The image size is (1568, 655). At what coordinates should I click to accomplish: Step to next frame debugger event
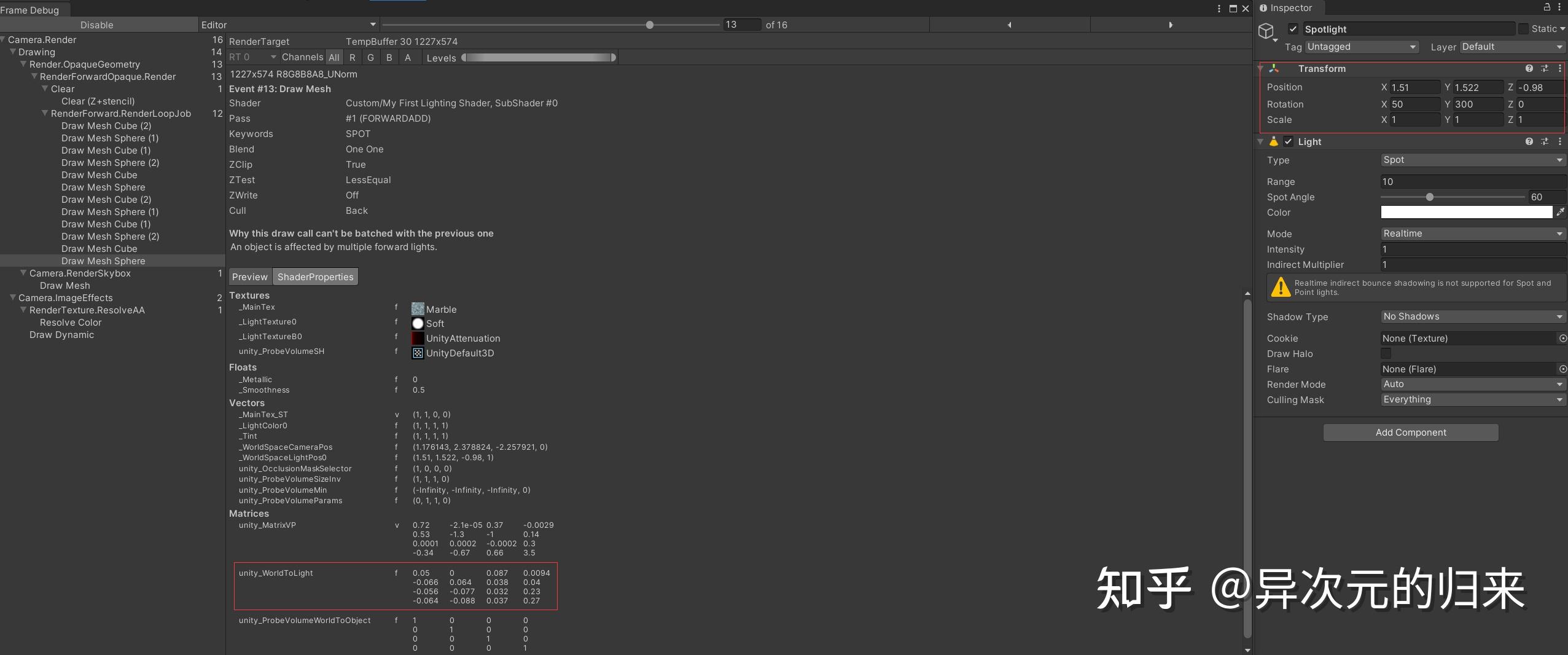1171,25
